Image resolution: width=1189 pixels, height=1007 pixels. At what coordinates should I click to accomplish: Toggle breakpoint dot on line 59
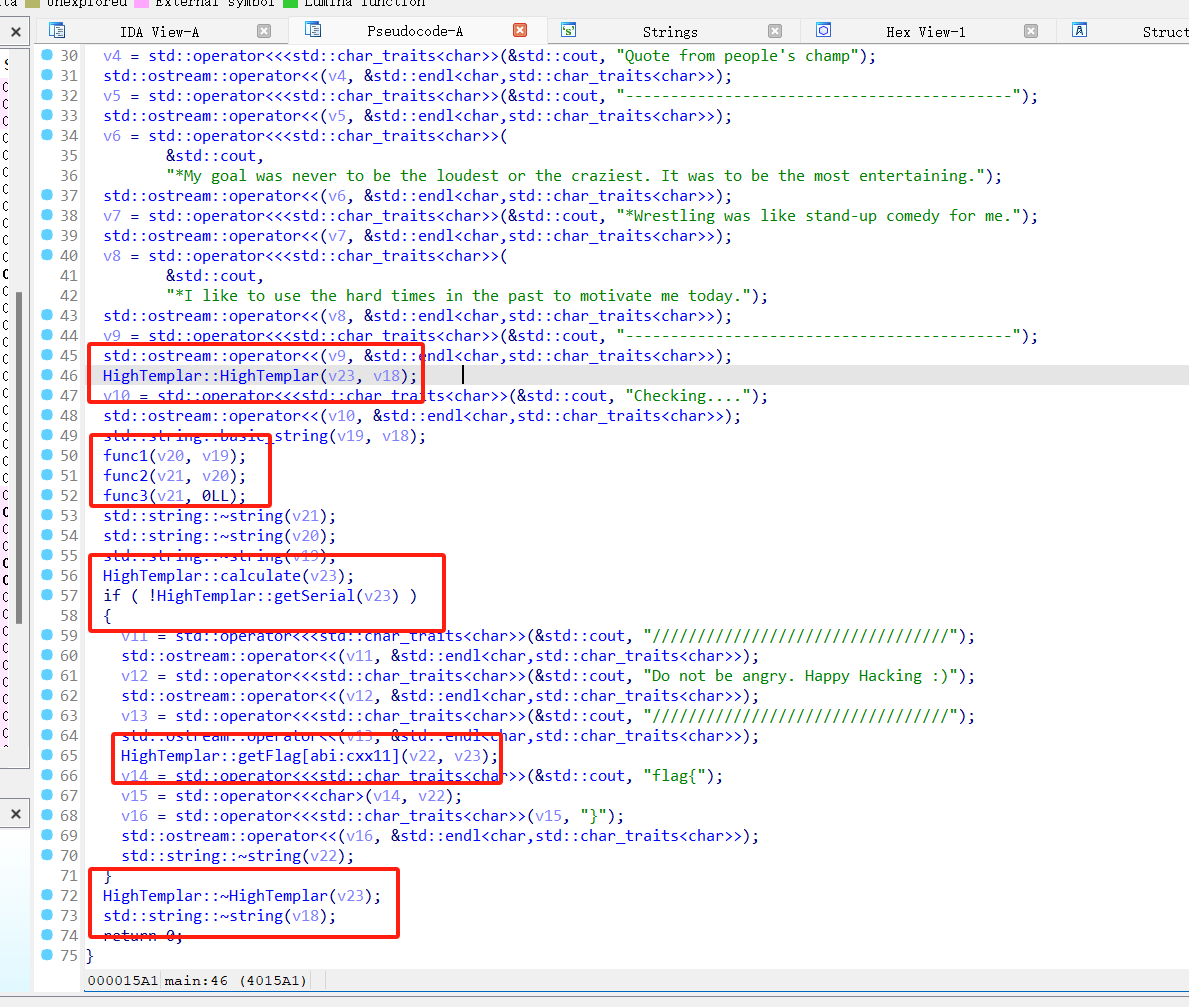pyautogui.click(x=47, y=635)
